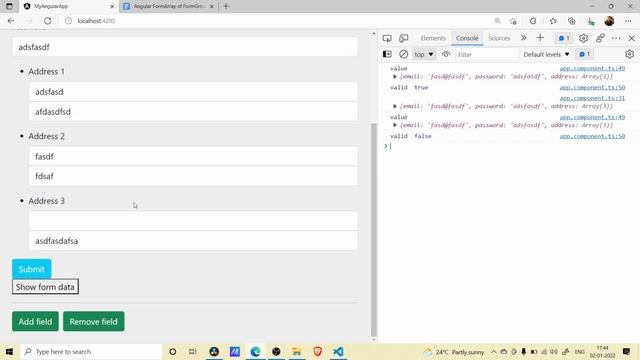This screenshot has height=360, width=640.
Task: Open issues counter badge in DevTools header
Action: [x=564, y=38]
